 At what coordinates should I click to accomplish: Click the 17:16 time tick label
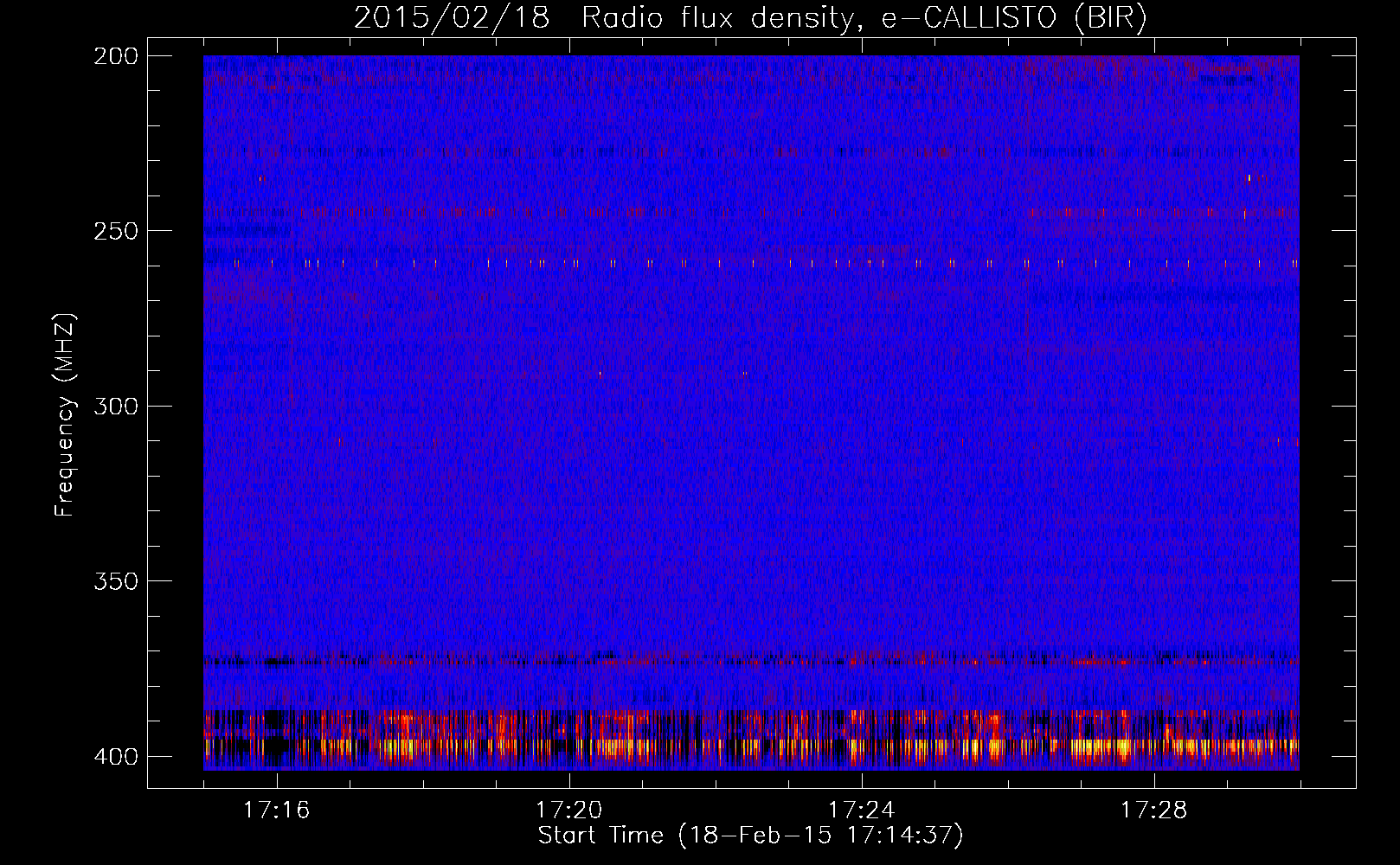tap(276, 811)
